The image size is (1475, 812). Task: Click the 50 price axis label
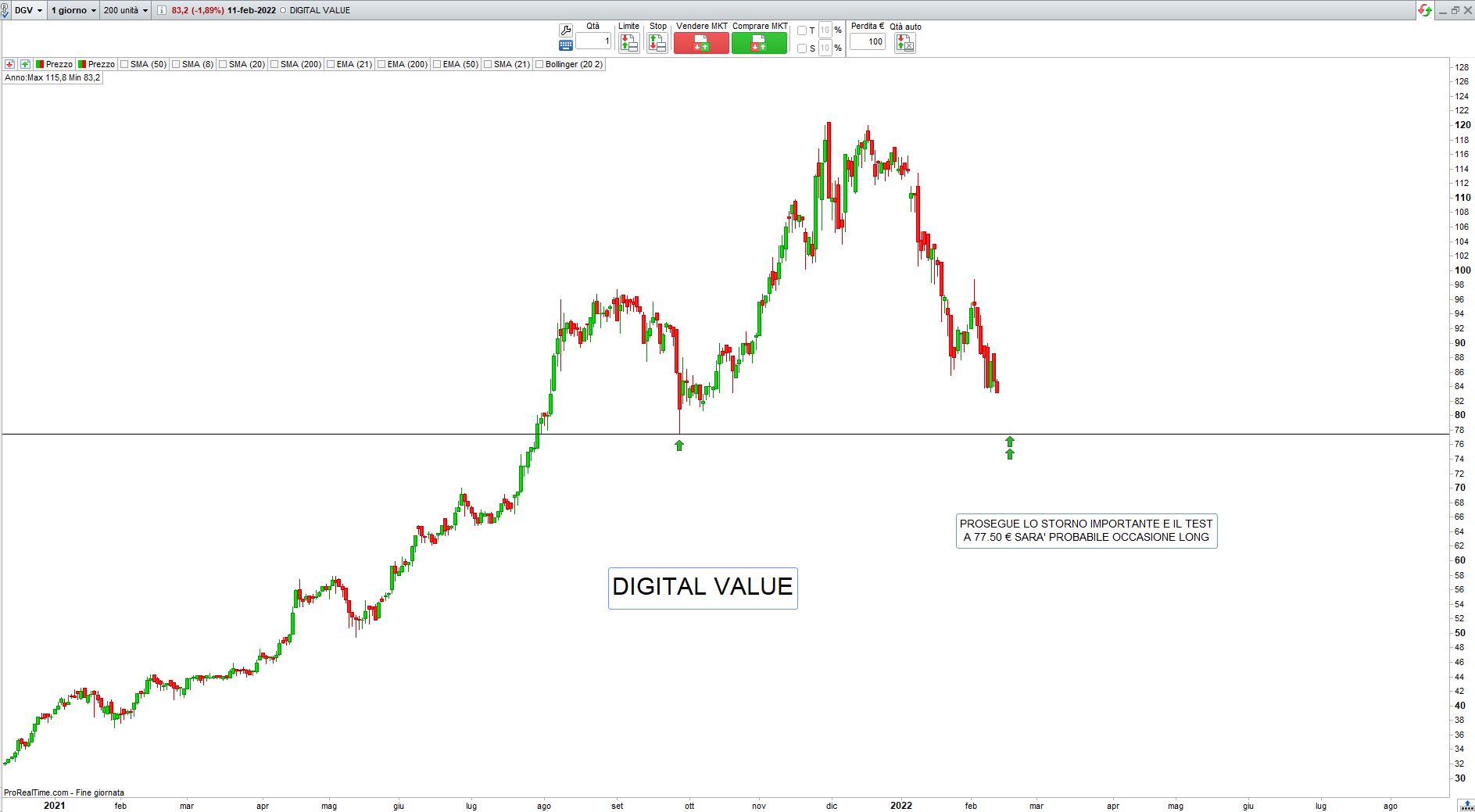pos(1459,633)
